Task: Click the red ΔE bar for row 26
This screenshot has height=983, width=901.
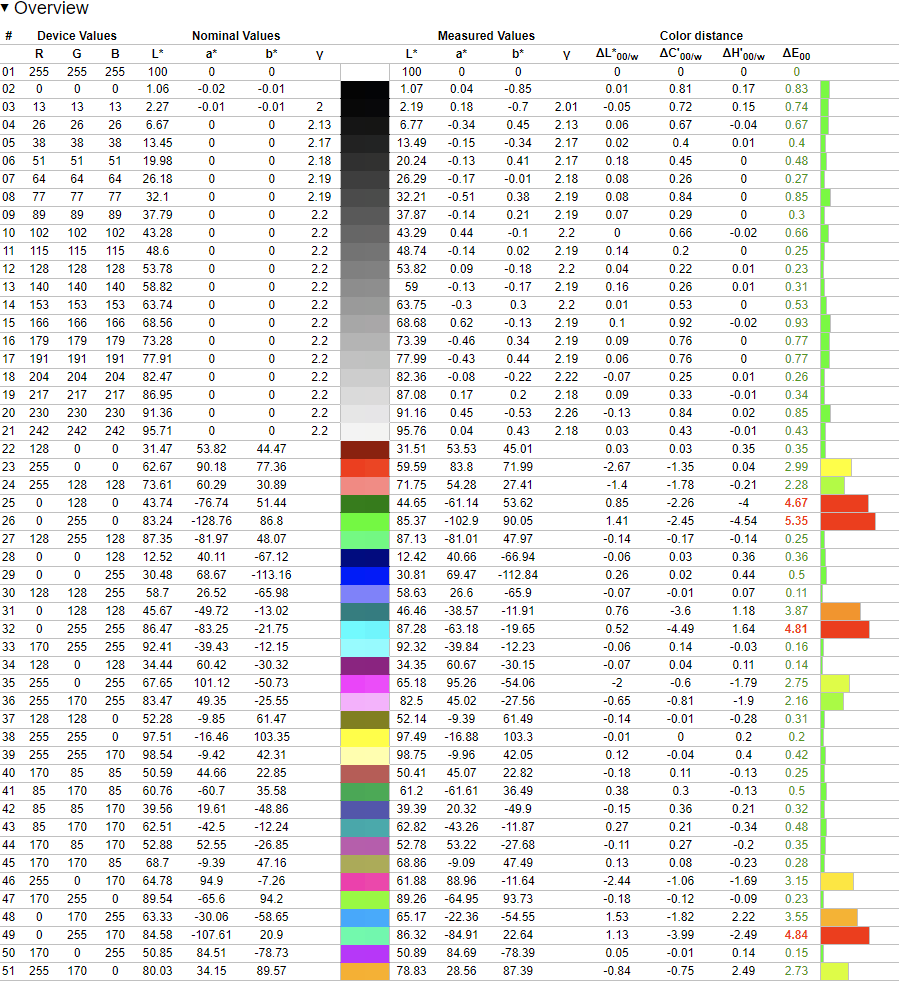Action: [x=847, y=521]
